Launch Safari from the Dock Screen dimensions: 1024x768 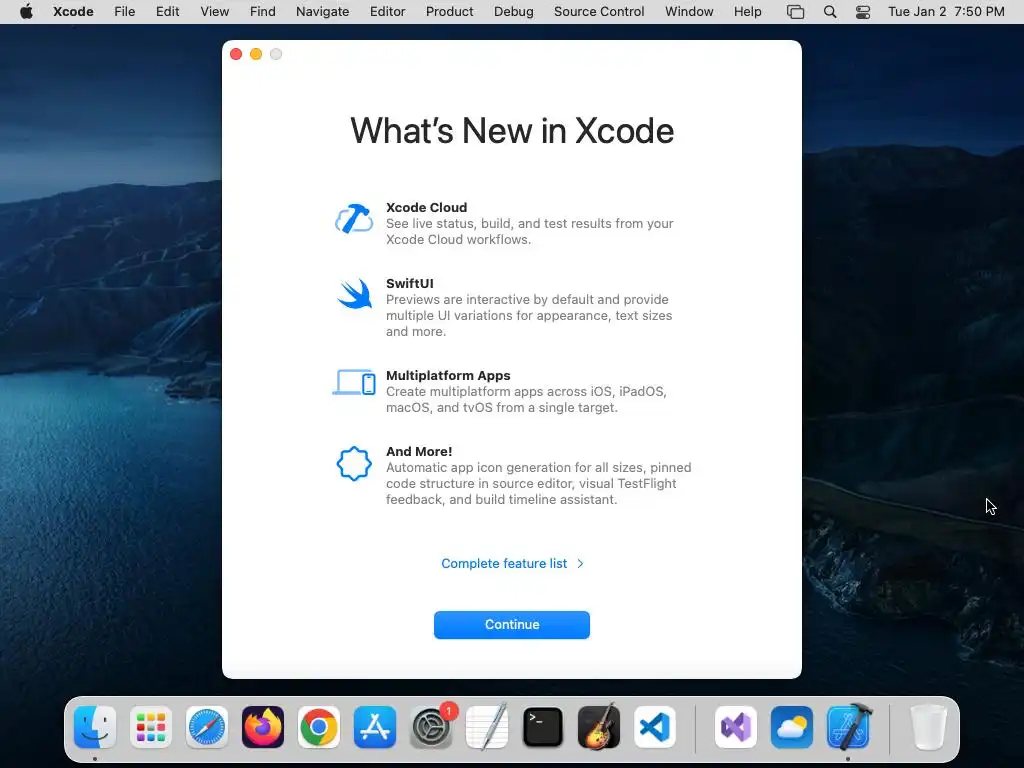point(207,727)
